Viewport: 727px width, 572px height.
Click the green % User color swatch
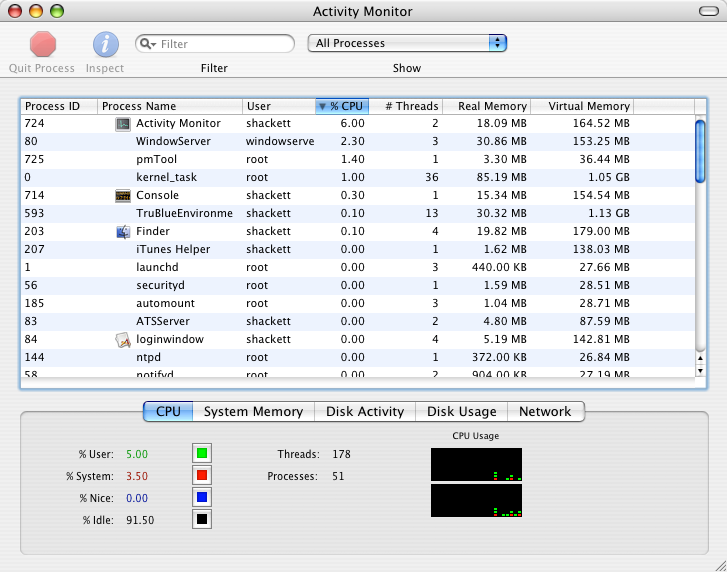(x=201, y=454)
